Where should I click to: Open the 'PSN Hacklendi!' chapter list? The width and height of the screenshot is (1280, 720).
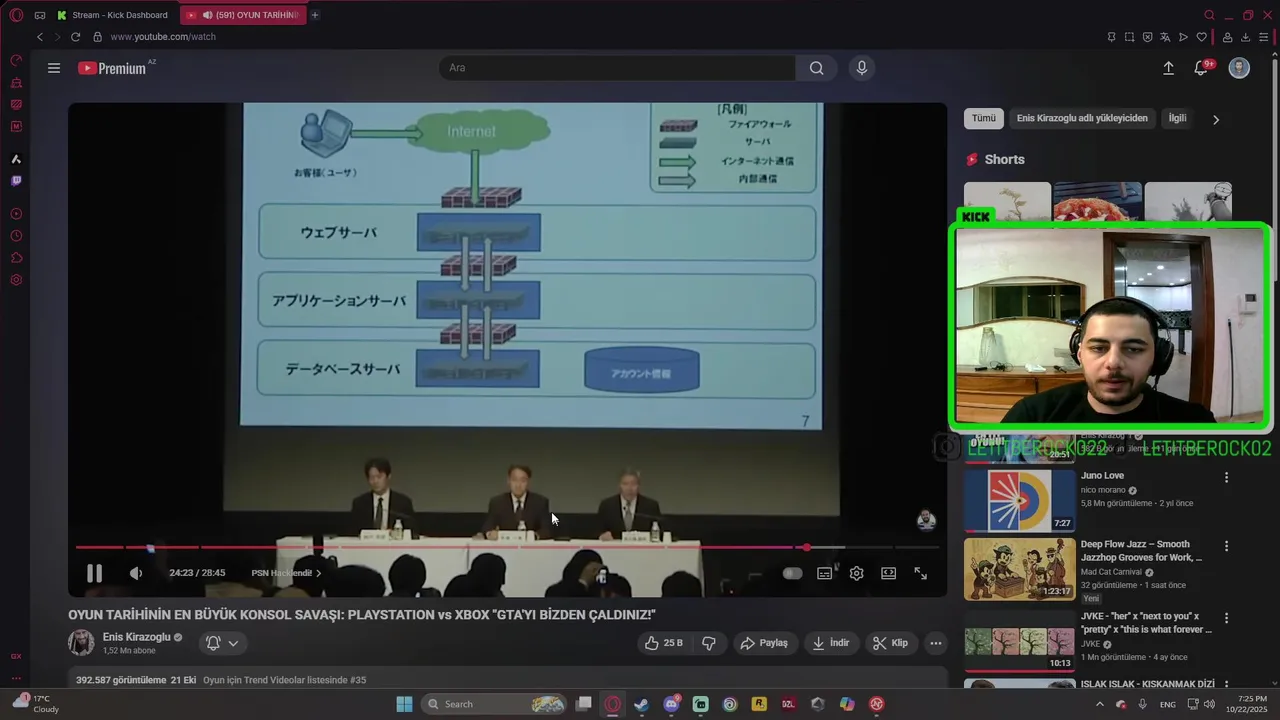[x=286, y=573]
